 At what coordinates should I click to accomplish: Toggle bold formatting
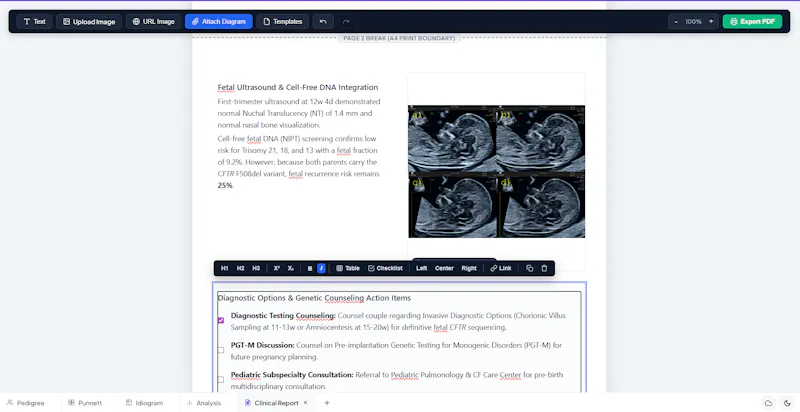tap(310, 268)
